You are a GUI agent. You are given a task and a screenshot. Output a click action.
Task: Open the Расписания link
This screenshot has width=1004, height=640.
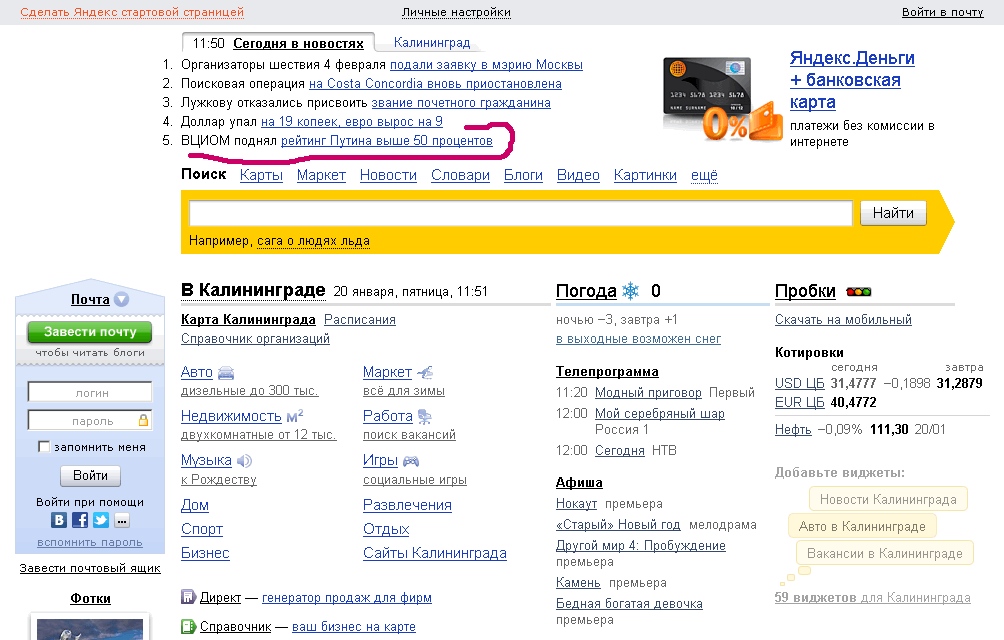tap(360, 319)
